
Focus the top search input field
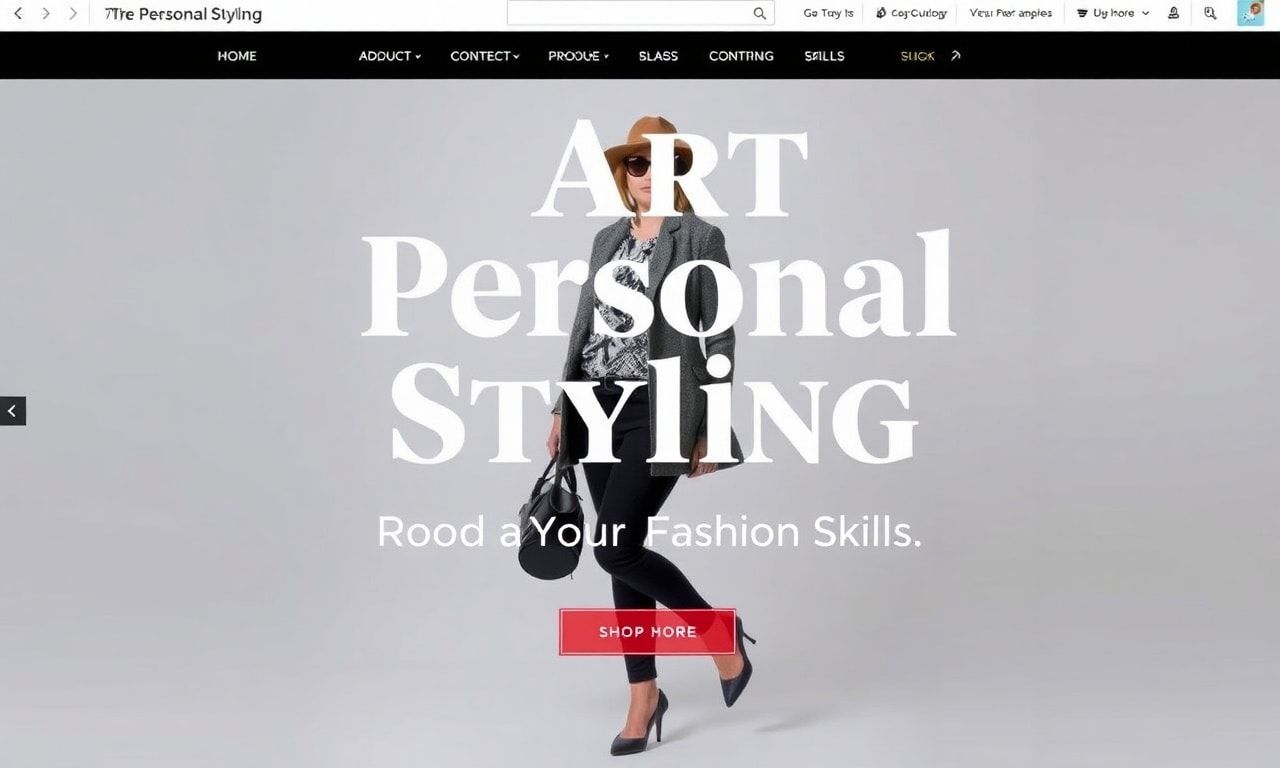tap(640, 13)
